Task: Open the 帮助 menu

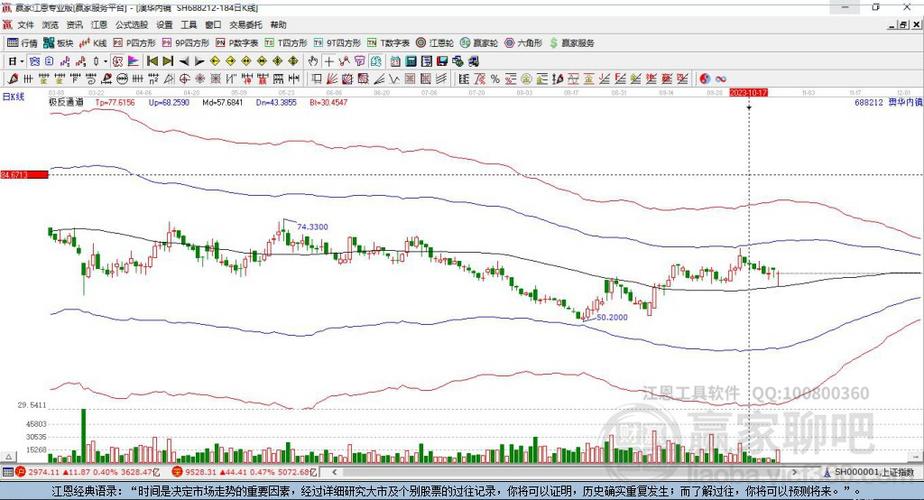Action: 278,25
